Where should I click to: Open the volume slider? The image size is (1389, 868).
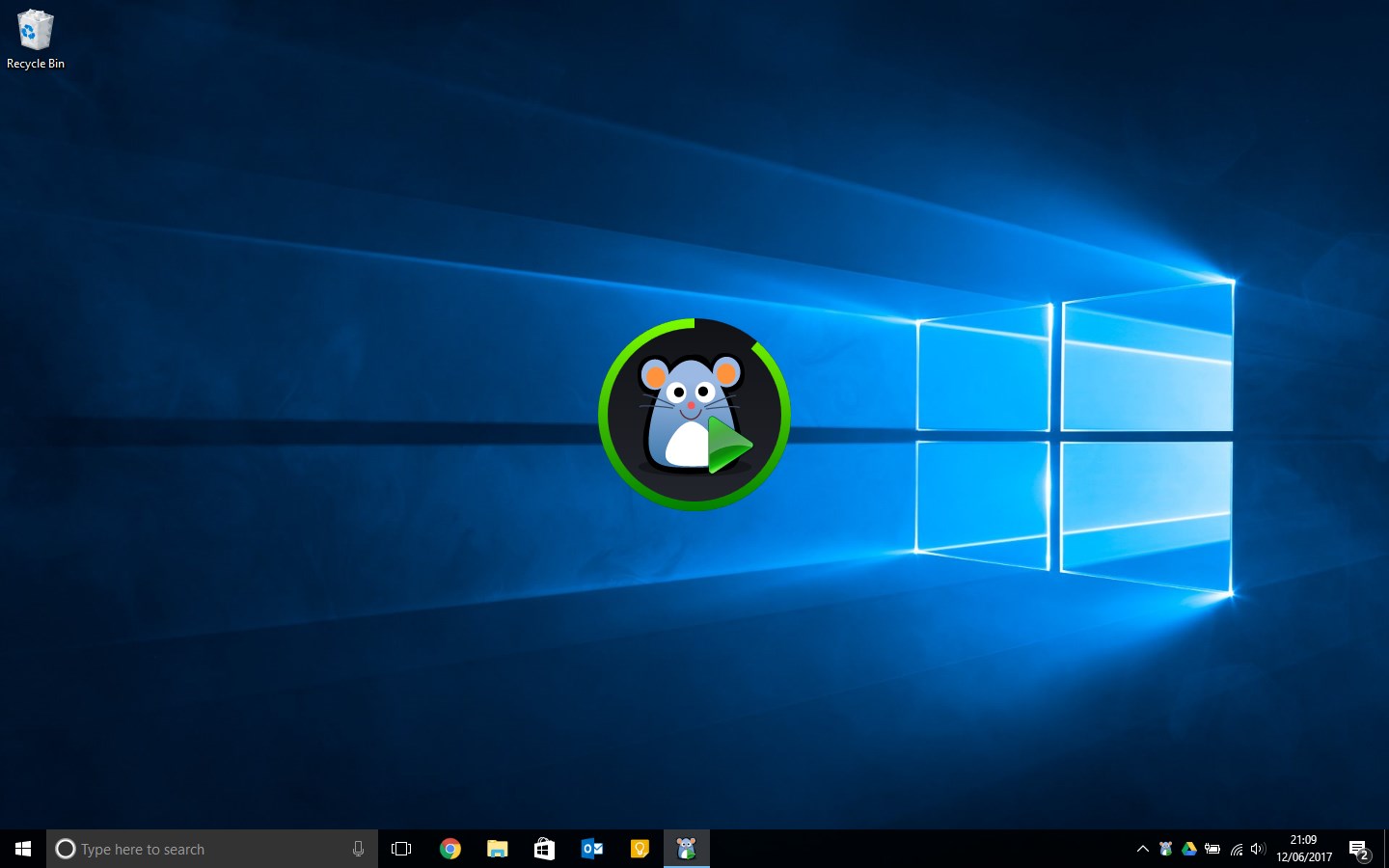(1257, 849)
